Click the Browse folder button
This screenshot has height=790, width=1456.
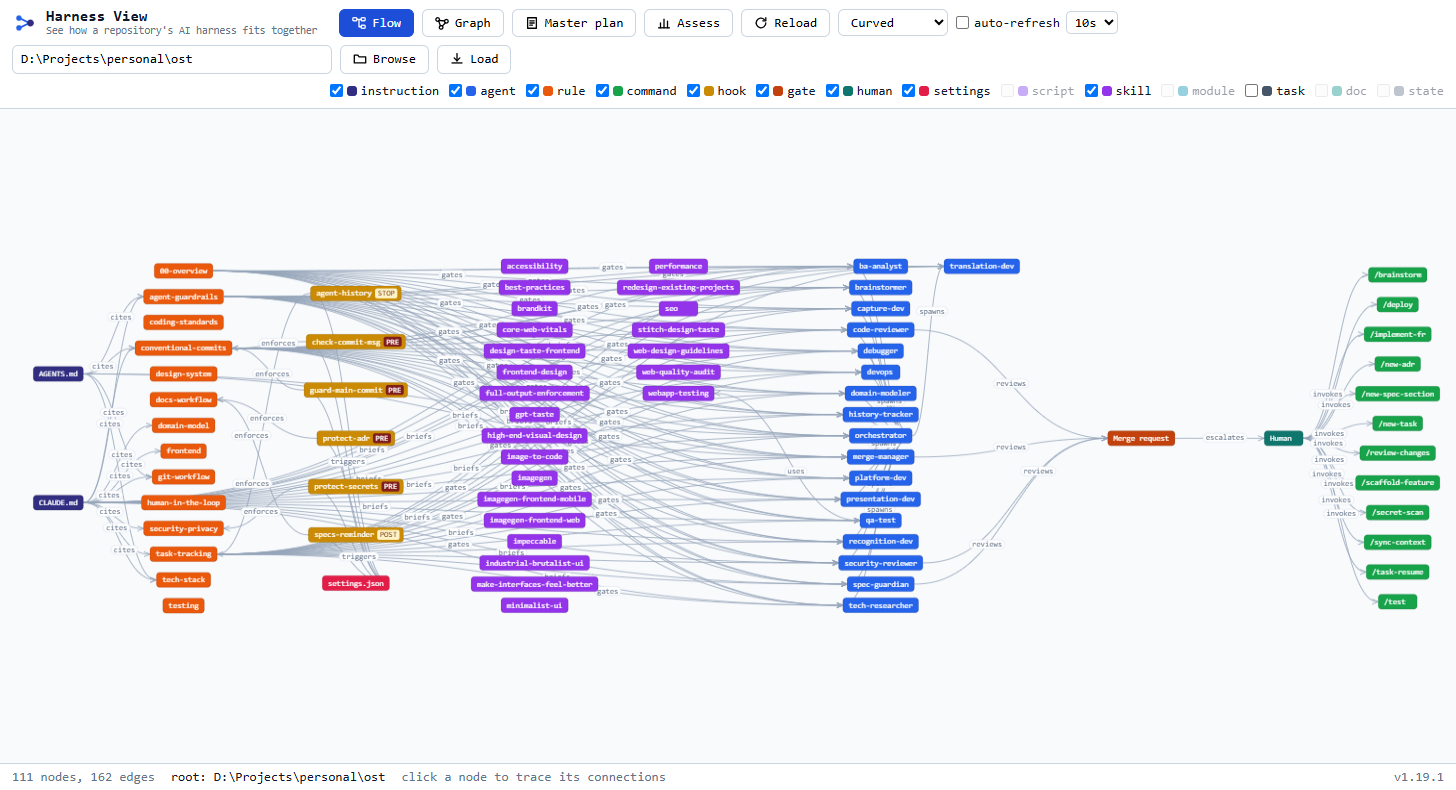tap(384, 59)
